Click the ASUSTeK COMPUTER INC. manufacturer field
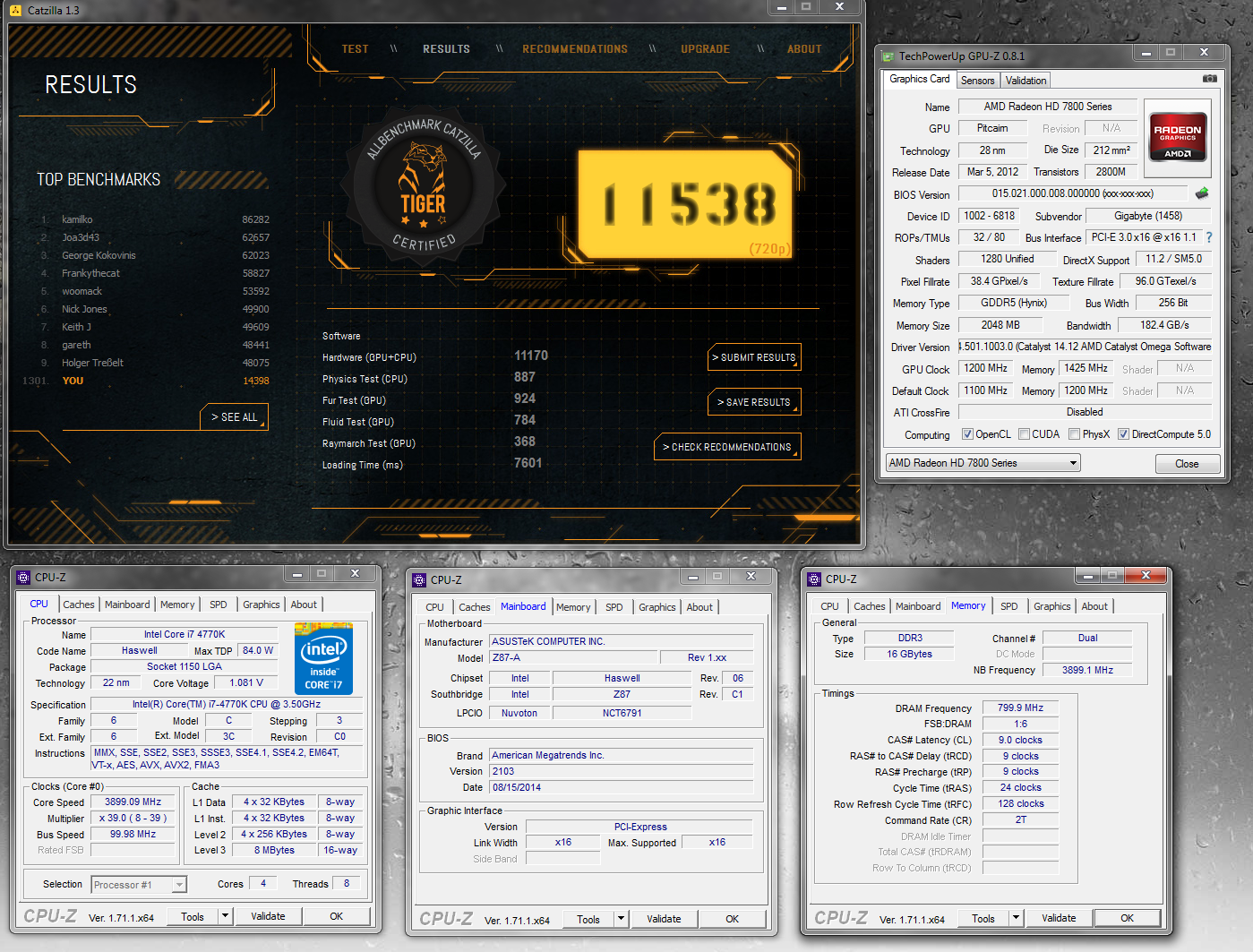The height and width of the screenshot is (952, 1253). (x=621, y=641)
